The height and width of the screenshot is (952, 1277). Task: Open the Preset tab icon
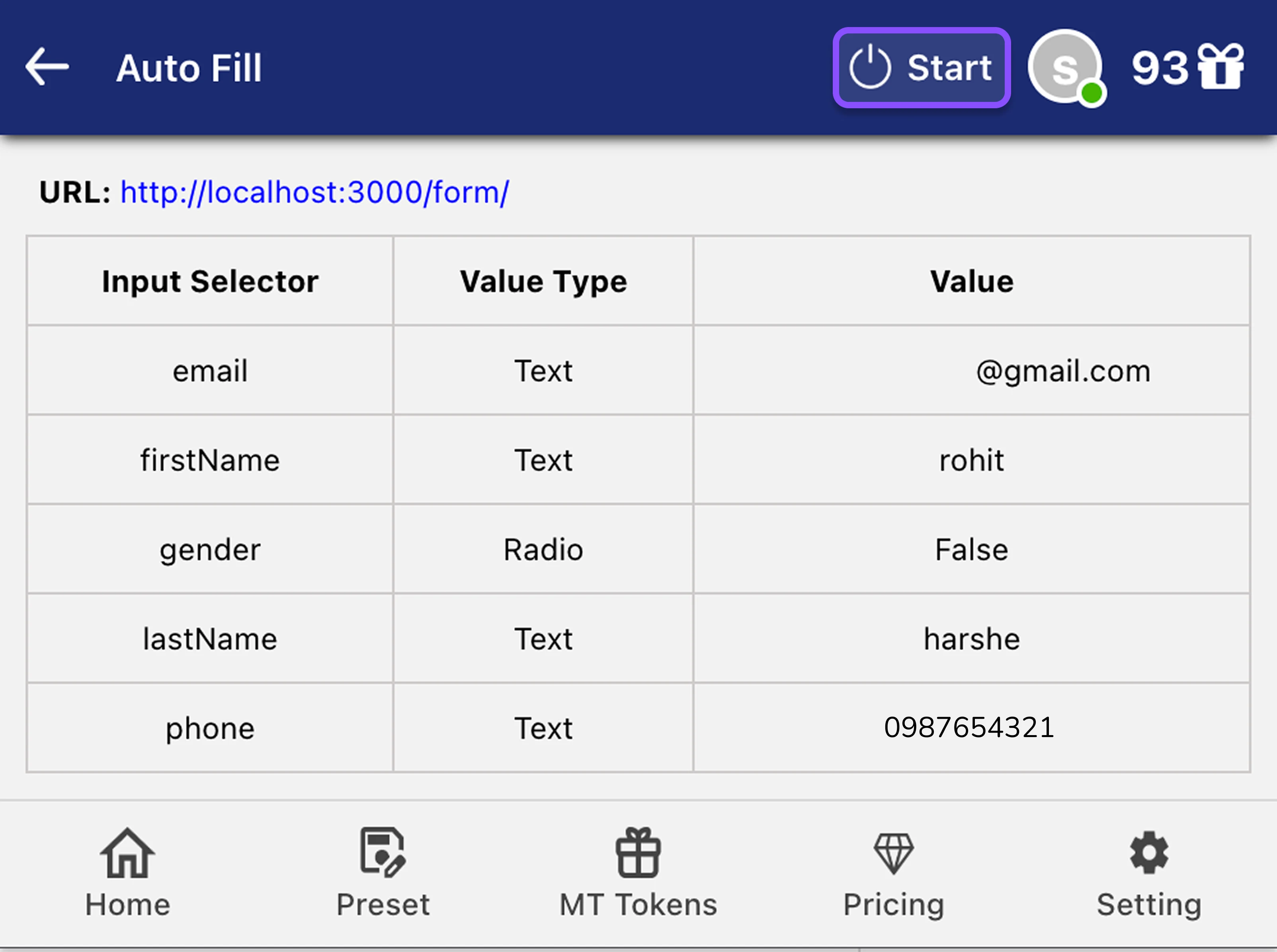click(x=383, y=853)
